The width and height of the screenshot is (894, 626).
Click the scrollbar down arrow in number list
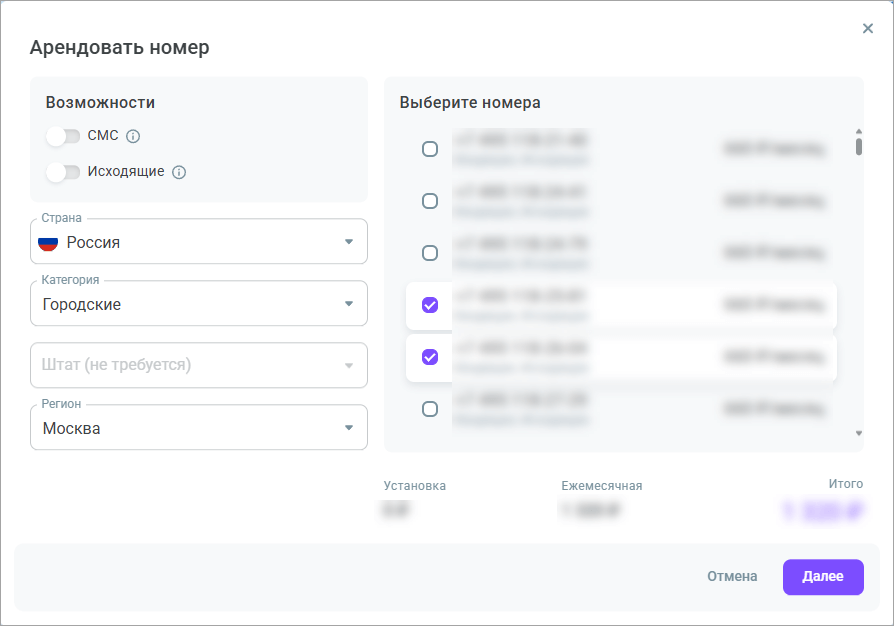tap(857, 433)
